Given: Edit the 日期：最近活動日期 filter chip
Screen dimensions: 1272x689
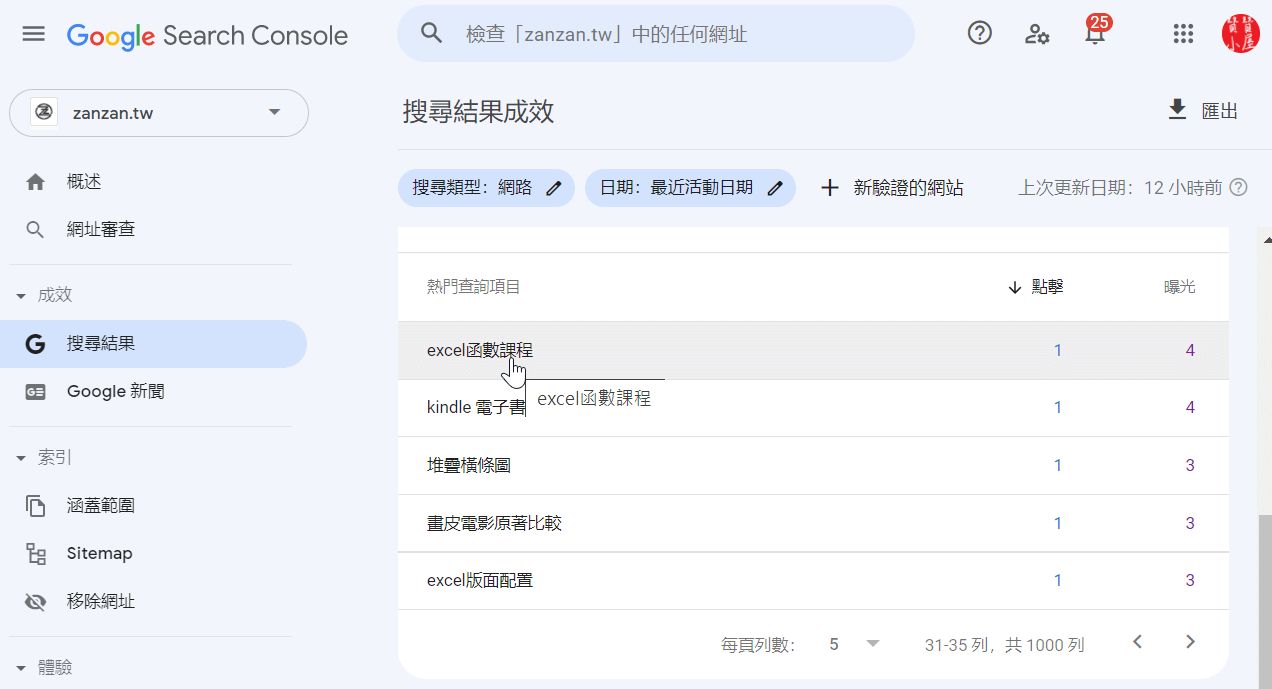Looking at the screenshot, I should (x=690, y=188).
